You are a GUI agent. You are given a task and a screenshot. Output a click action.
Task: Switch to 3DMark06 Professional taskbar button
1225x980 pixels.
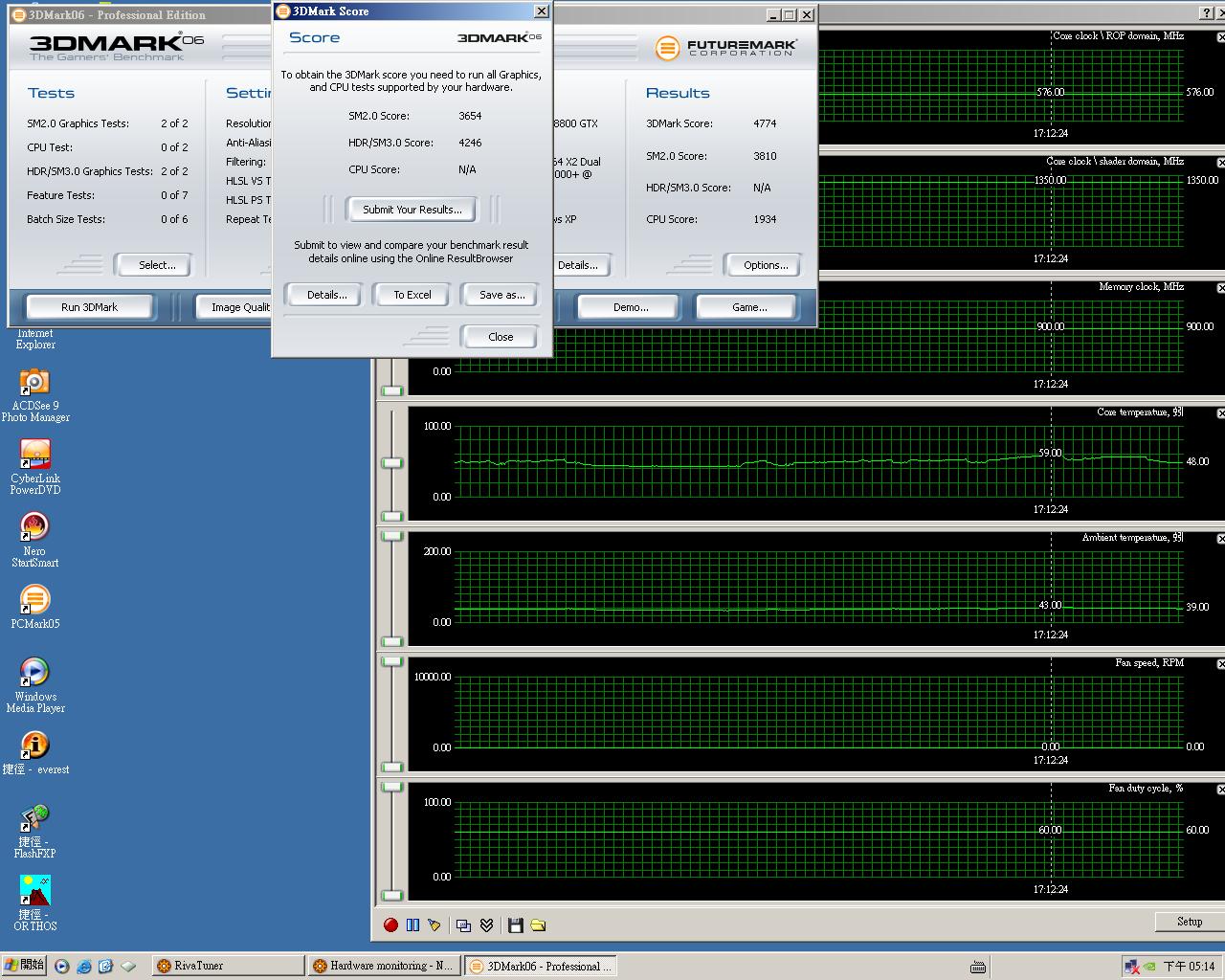tap(542, 966)
